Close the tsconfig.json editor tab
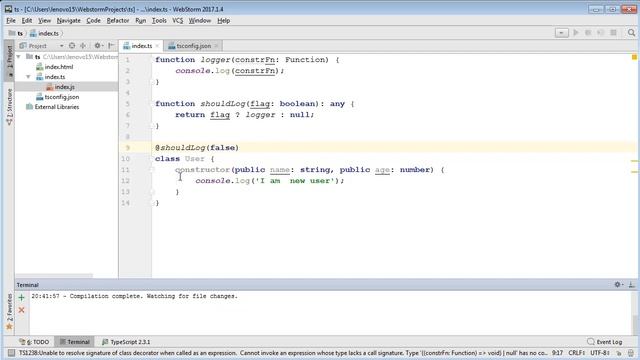Viewport: 640px width, 360px height. [216, 46]
